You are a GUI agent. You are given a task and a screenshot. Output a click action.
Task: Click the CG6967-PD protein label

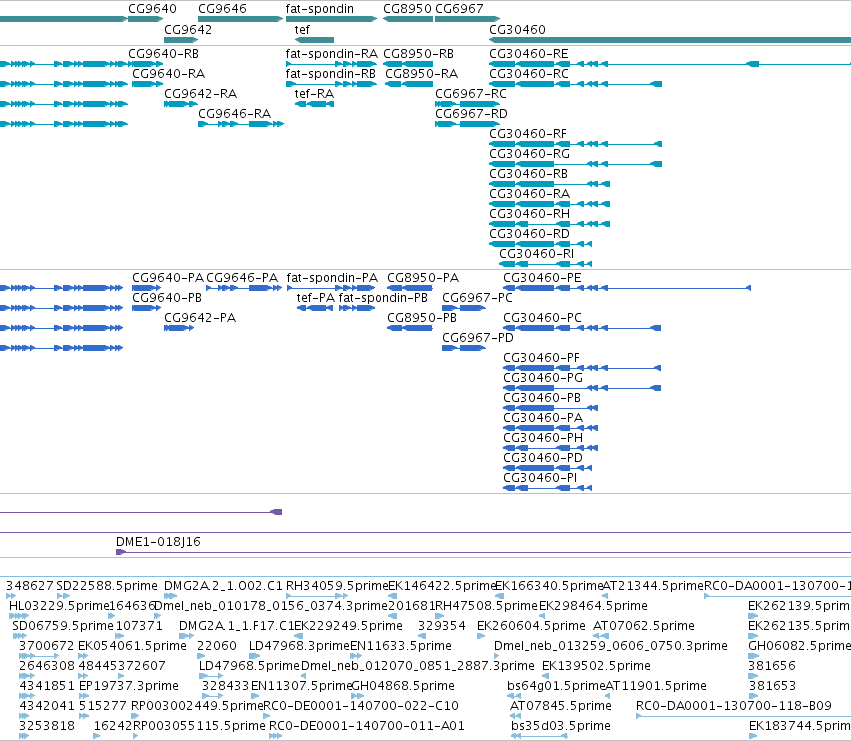478,338
